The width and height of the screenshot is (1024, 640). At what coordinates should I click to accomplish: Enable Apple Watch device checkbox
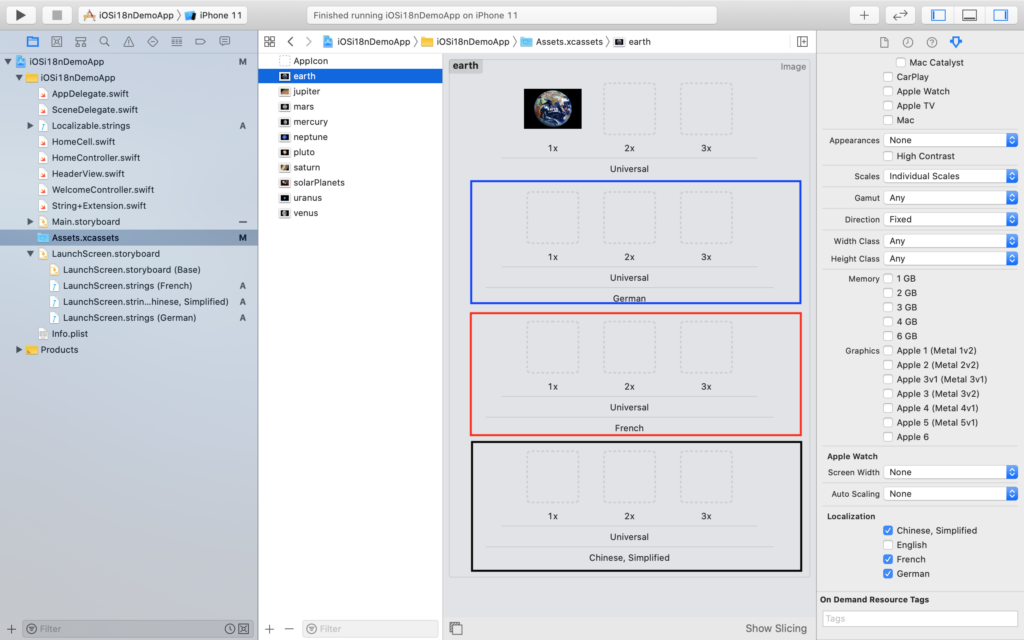tap(888, 91)
